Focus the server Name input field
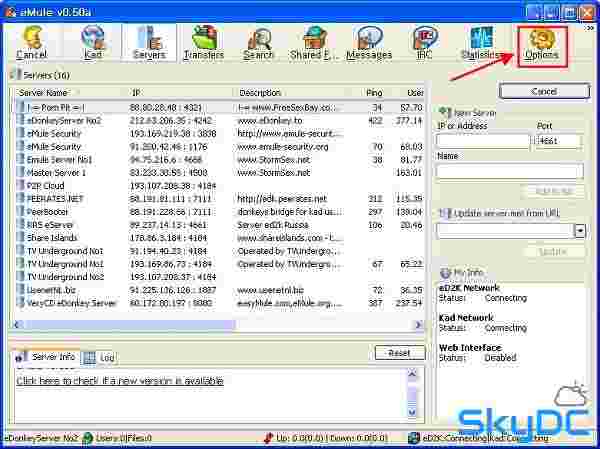This screenshot has width=600, height=449. 509,171
